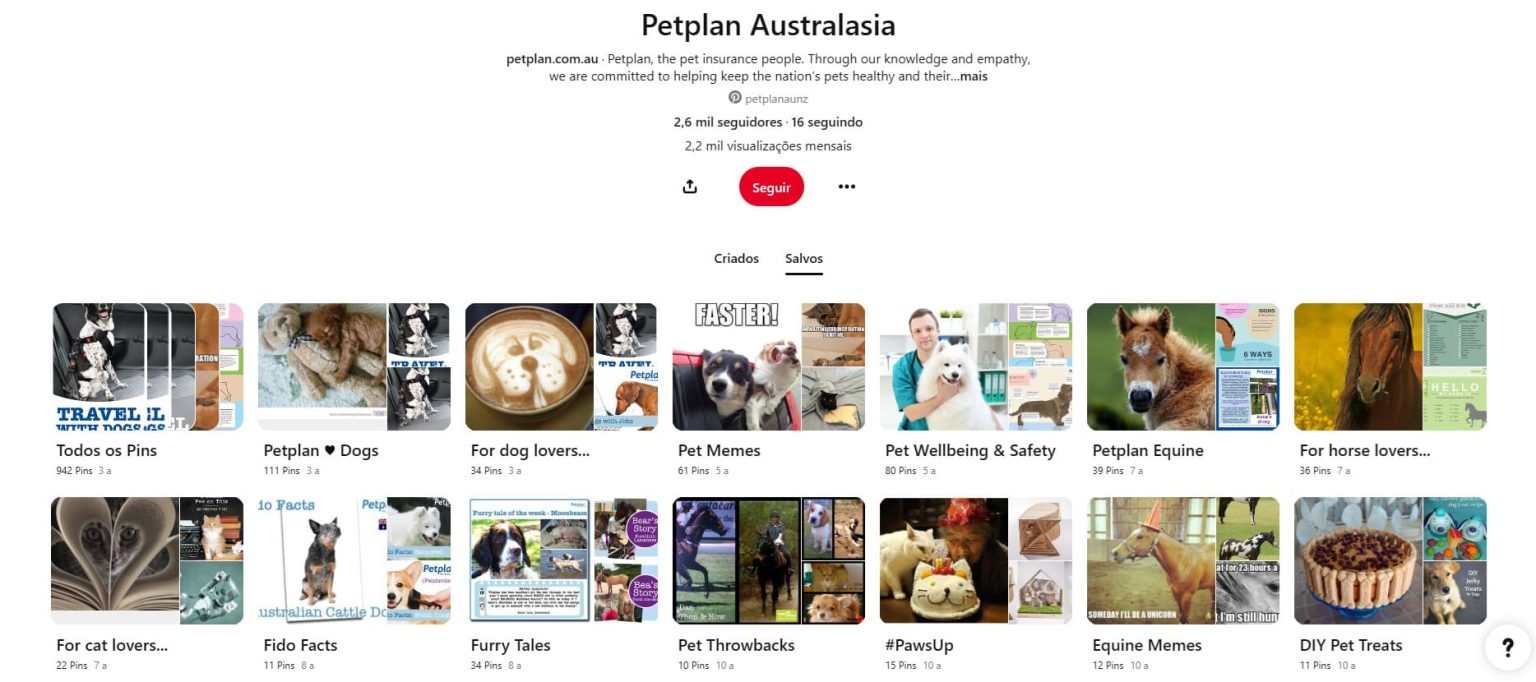This screenshot has height=682, width=1536.
Task: Open the 'Pet Memes' board
Action: (768, 367)
